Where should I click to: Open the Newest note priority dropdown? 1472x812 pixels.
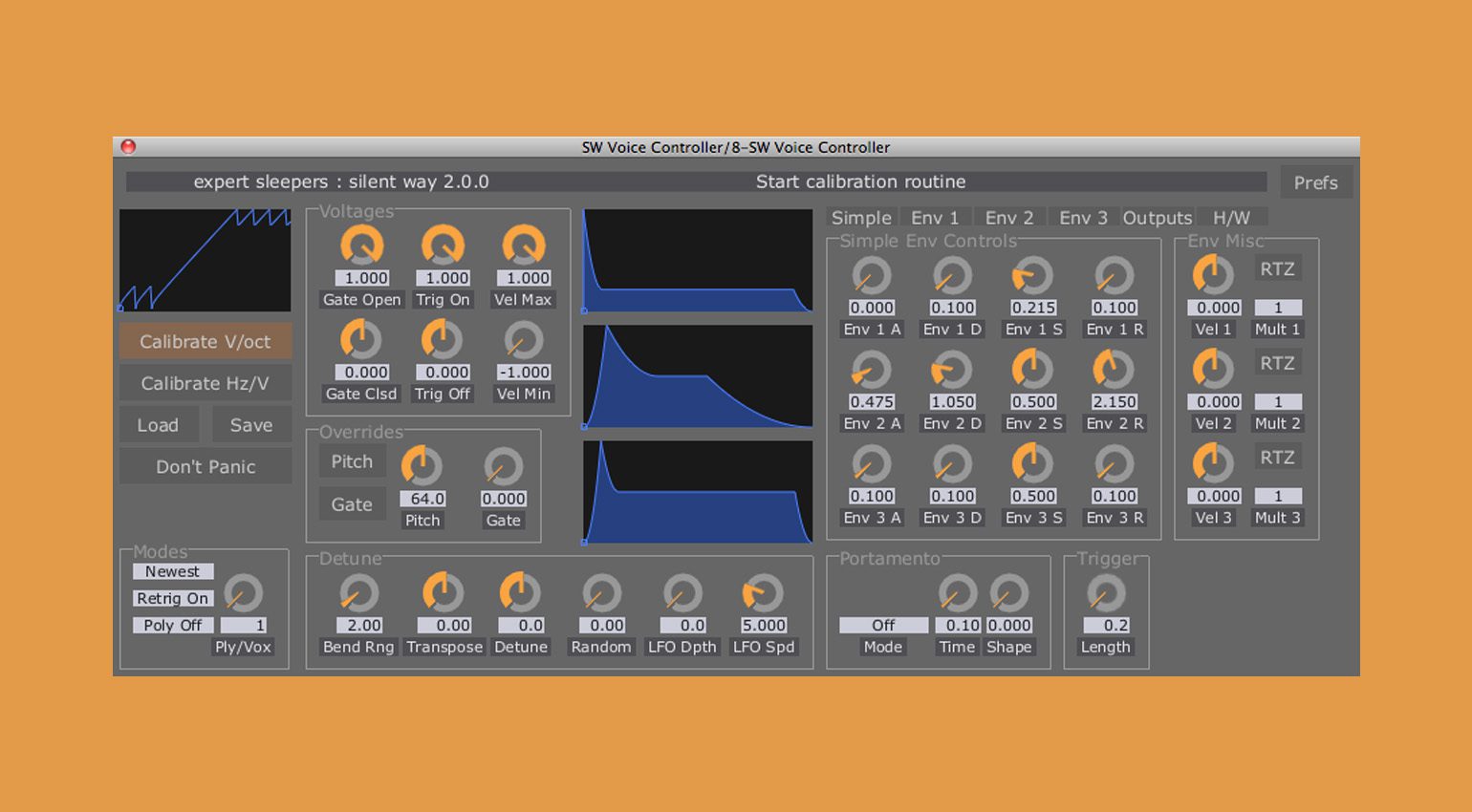(x=173, y=571)
